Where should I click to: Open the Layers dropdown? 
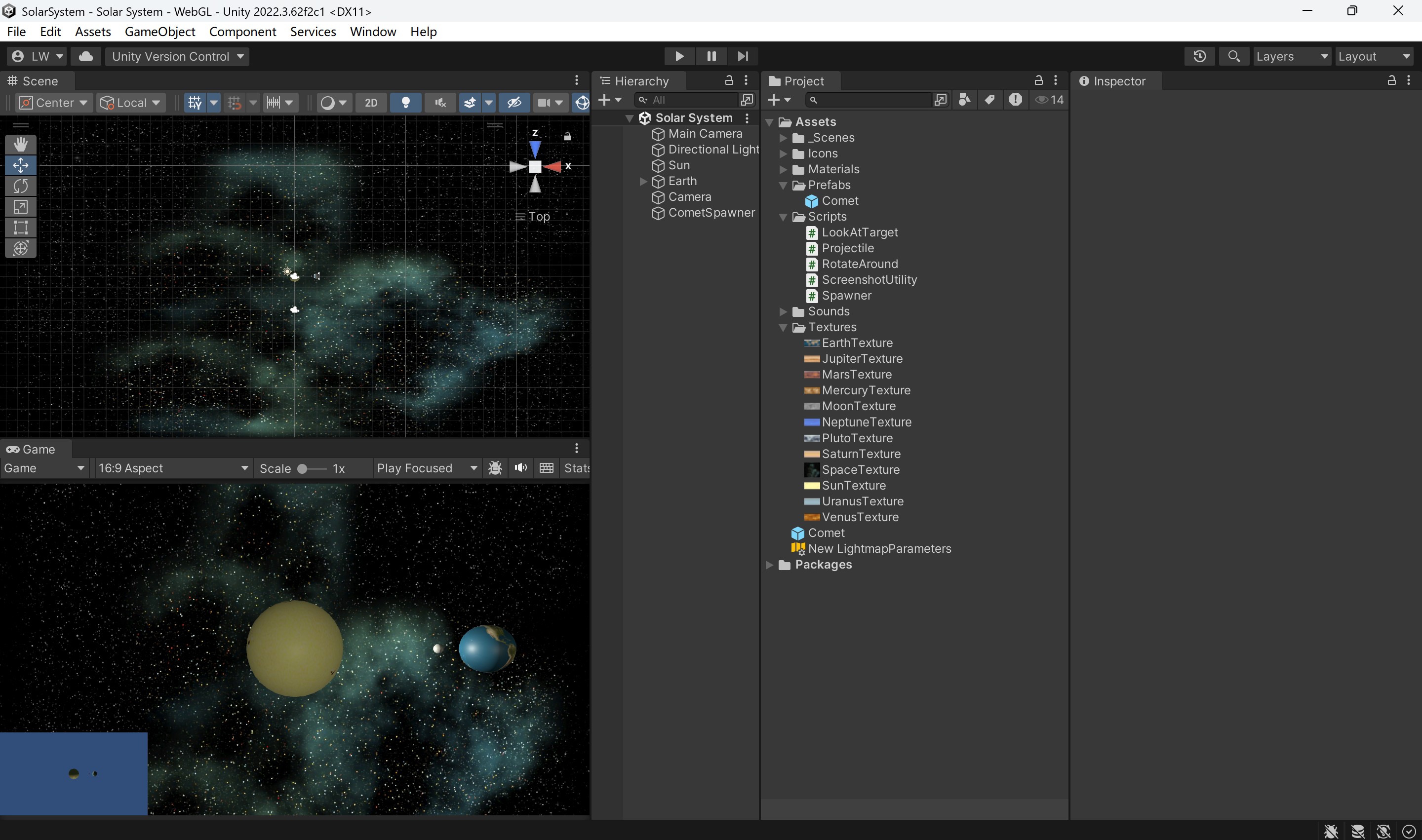coord(1291,56)
